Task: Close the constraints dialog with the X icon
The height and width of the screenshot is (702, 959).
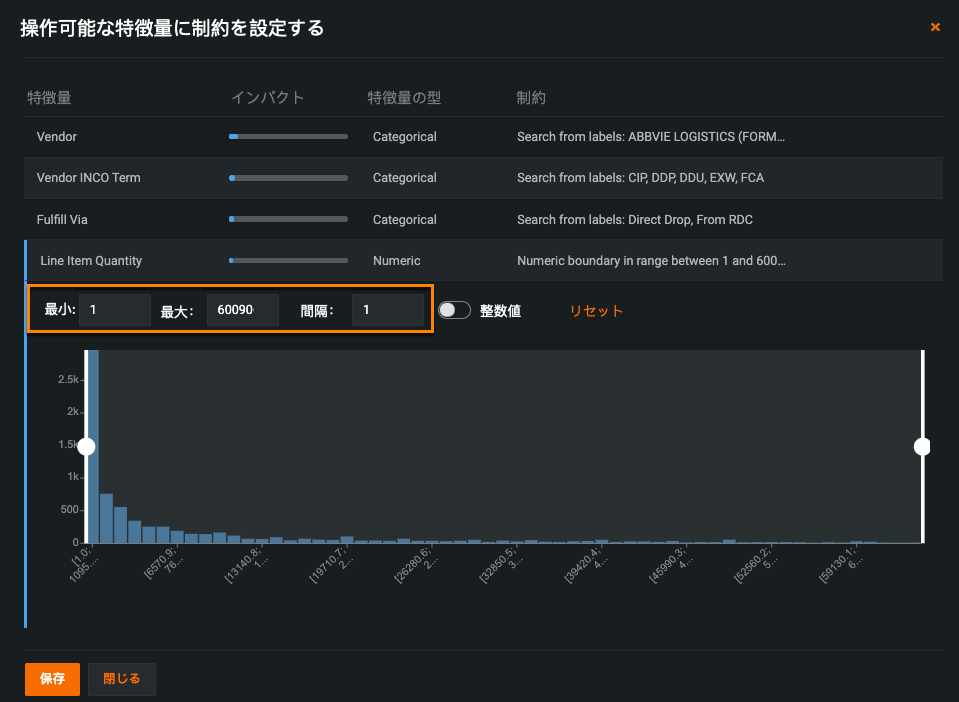Action: pos(935,27)
